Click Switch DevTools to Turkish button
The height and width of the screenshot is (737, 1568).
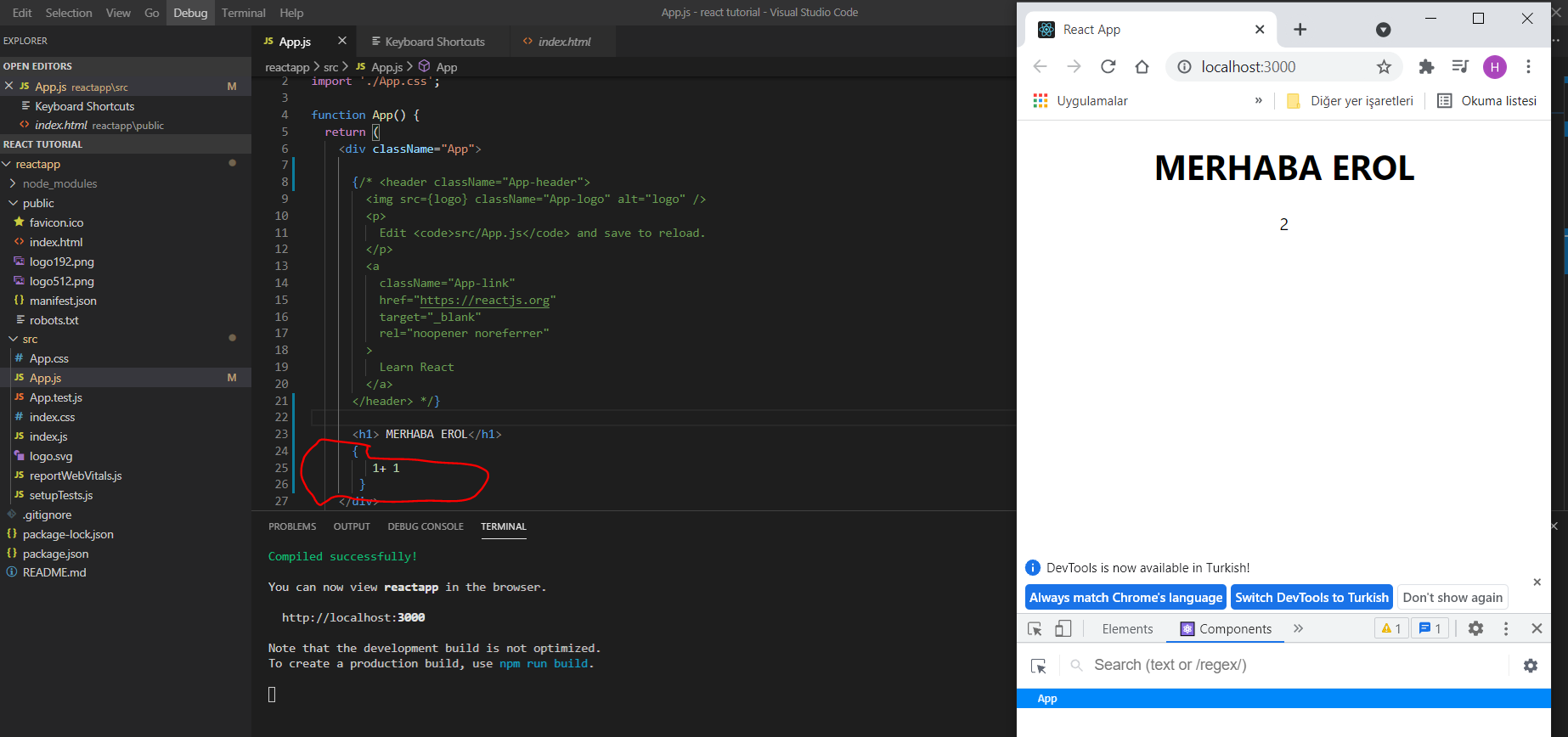(1311, 598)
